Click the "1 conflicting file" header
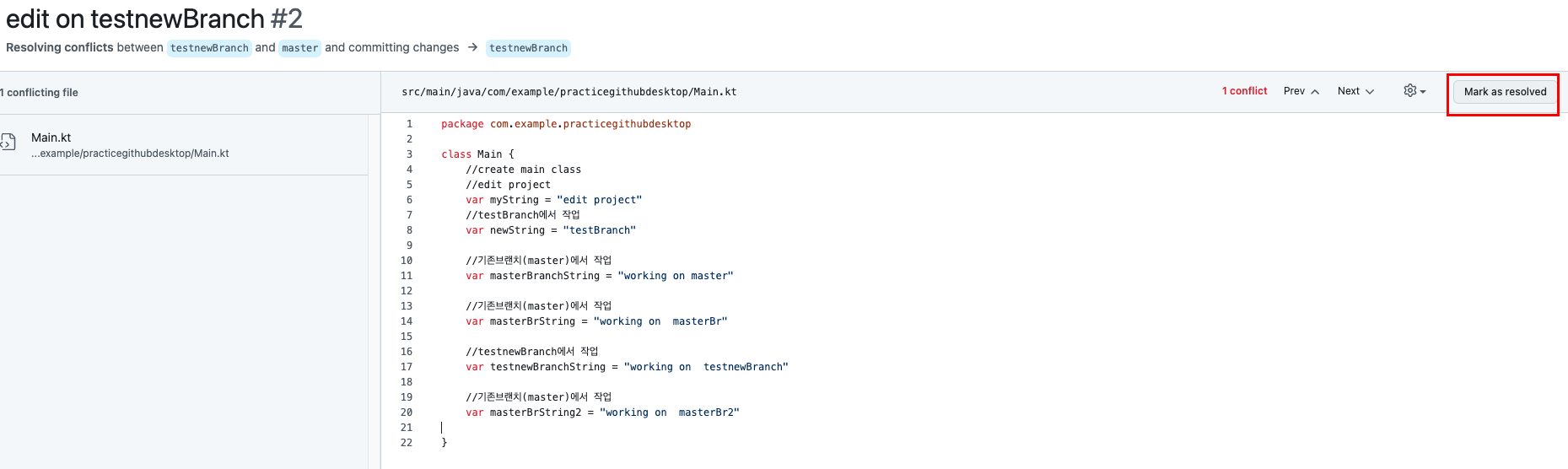 click(40, 93)
